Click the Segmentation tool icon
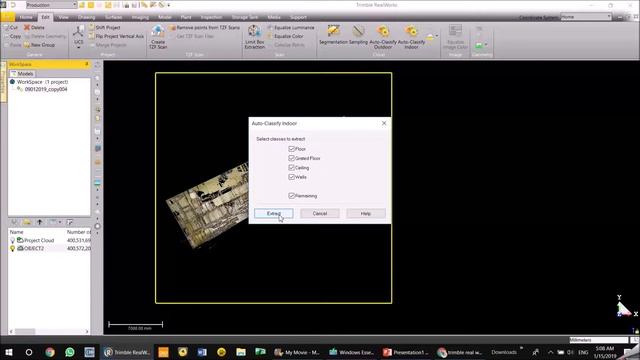Image resolution: width=640 pixels, height=360 pixels. click(333, 31)
